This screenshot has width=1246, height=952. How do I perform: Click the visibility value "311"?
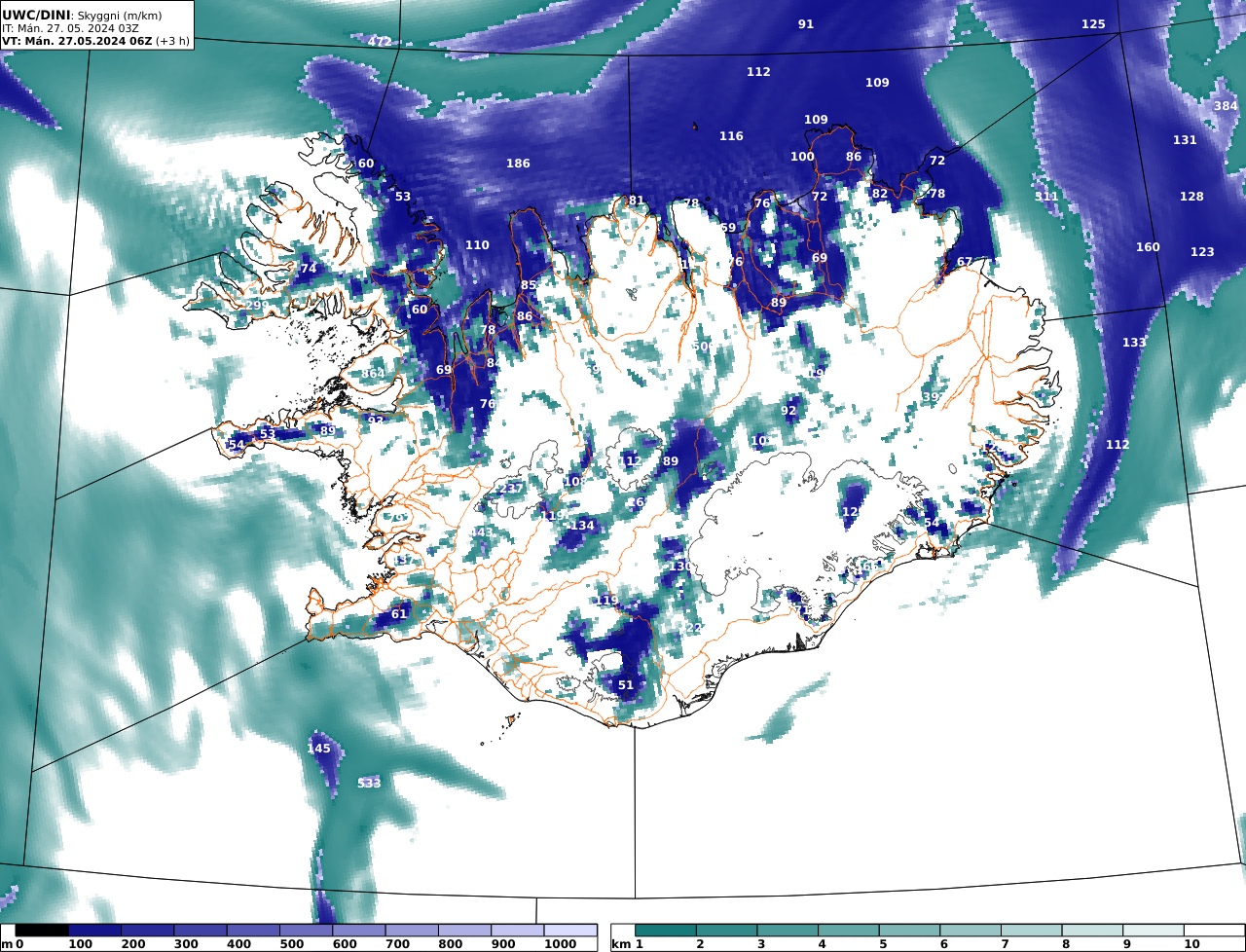tap(1046, 197)
